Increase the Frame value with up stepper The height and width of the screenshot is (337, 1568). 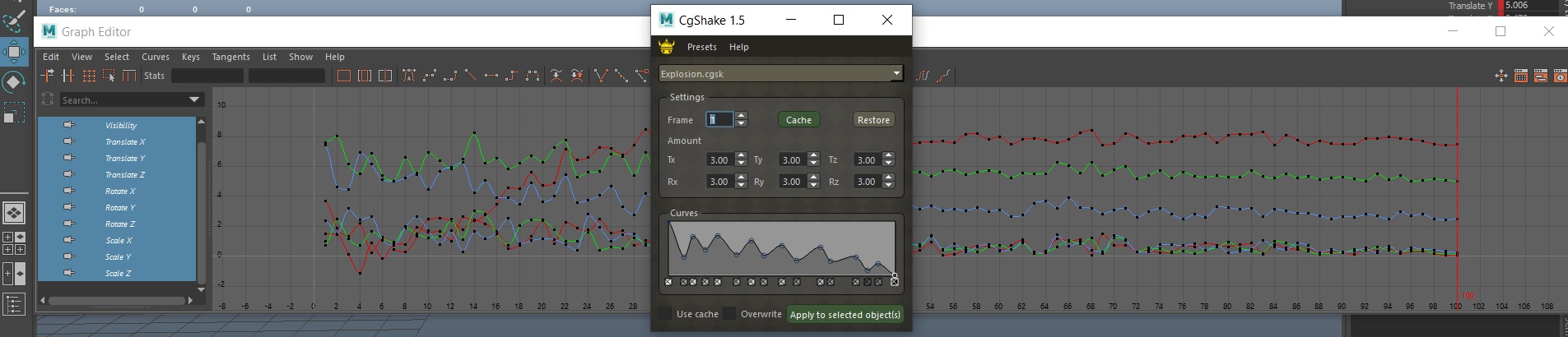742,116
